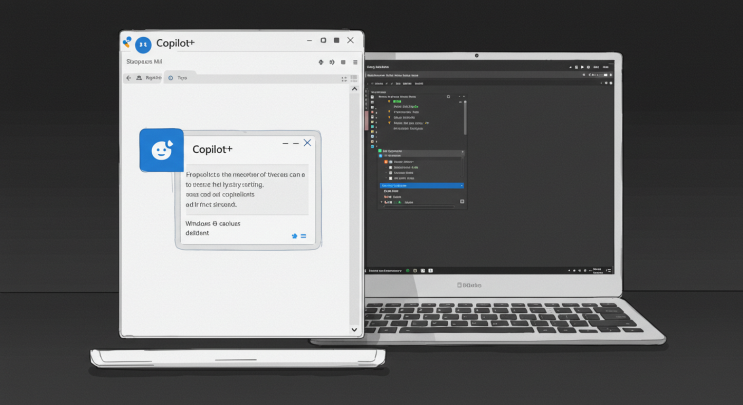Click the play icon in laptop app top bar
The height and width of the screenshot is (405, 743).
(582, 67)
